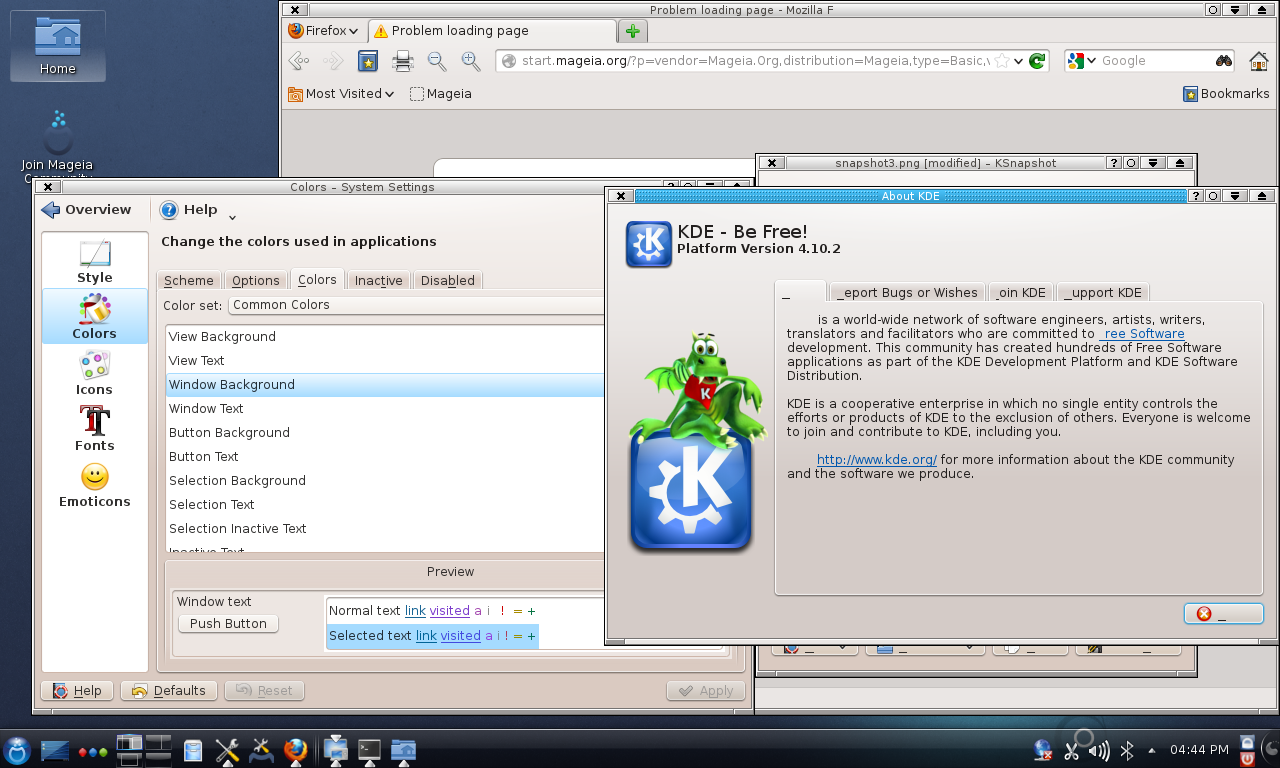Screen dimensions: 1280x768
Task: Click the scissors clipboard tray icon
Action: click(x=1071, y=750)
